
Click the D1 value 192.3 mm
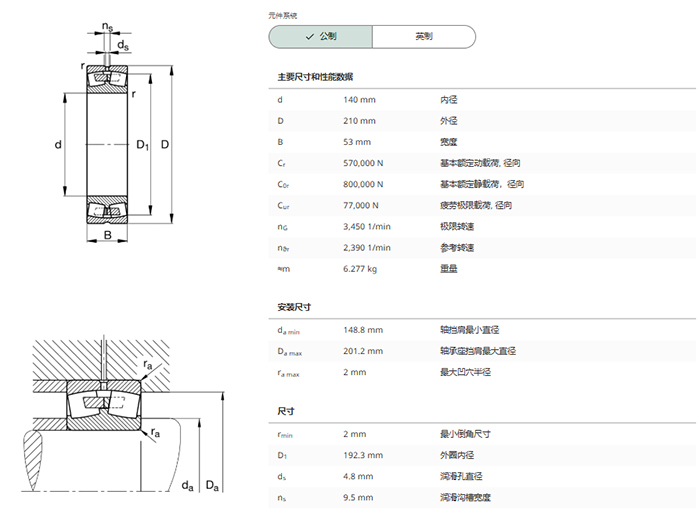(x=363, y=455)
